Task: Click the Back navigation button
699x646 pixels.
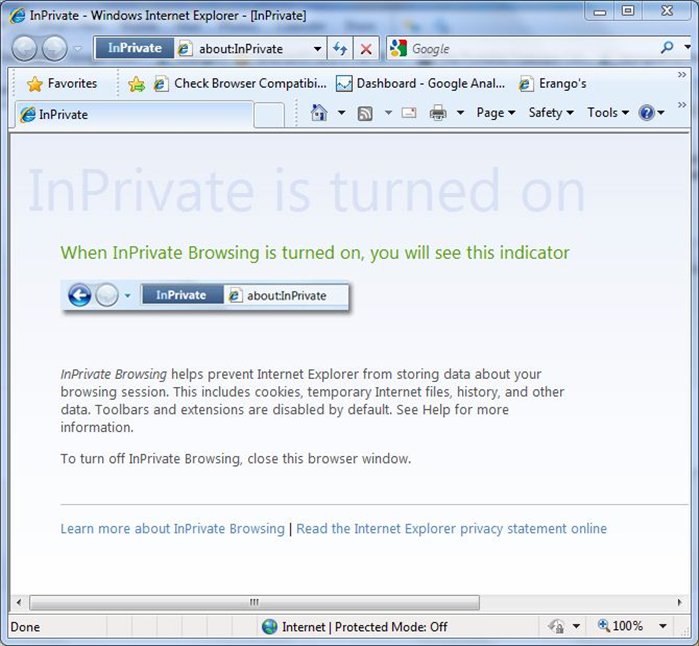Action: 24,48
